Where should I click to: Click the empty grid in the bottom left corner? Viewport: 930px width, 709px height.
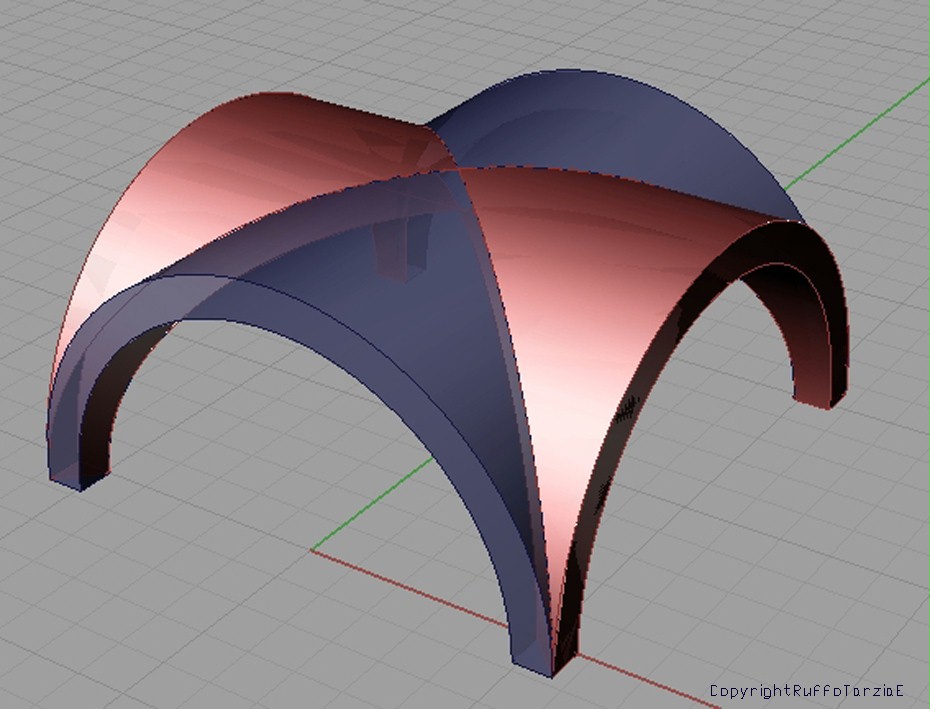tap(80, 640)
